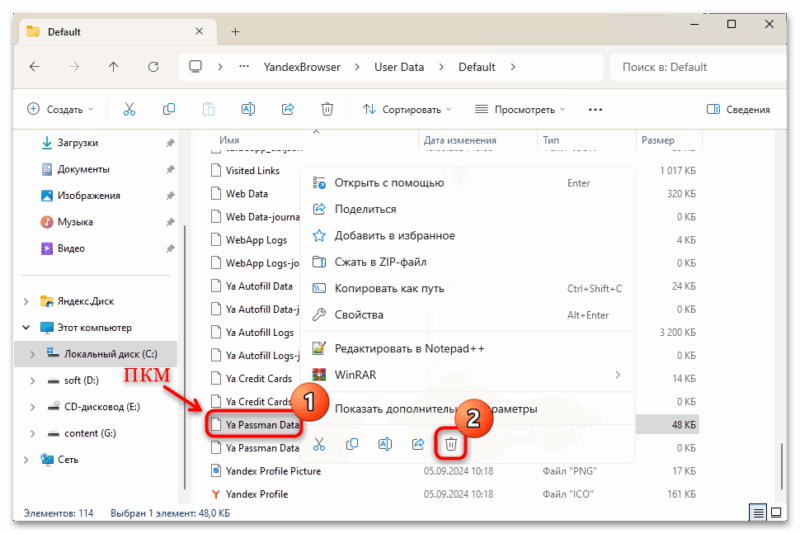Open the Создать dropdown

[x=60, y=109]
